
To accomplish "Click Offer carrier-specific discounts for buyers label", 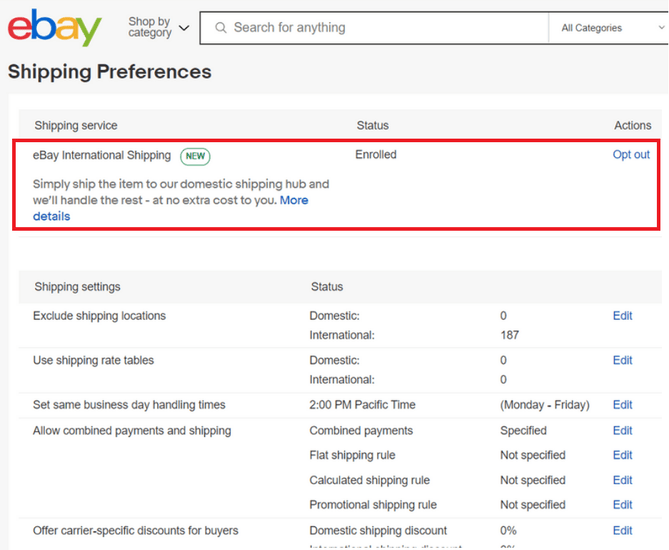I will [x=136, y=530].
